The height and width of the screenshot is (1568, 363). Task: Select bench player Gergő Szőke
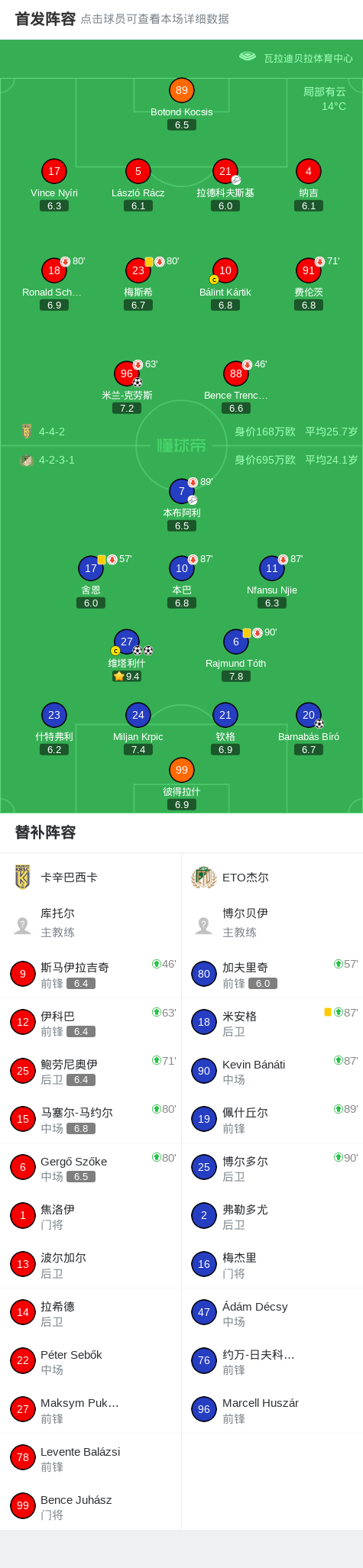click(90, 1168)
